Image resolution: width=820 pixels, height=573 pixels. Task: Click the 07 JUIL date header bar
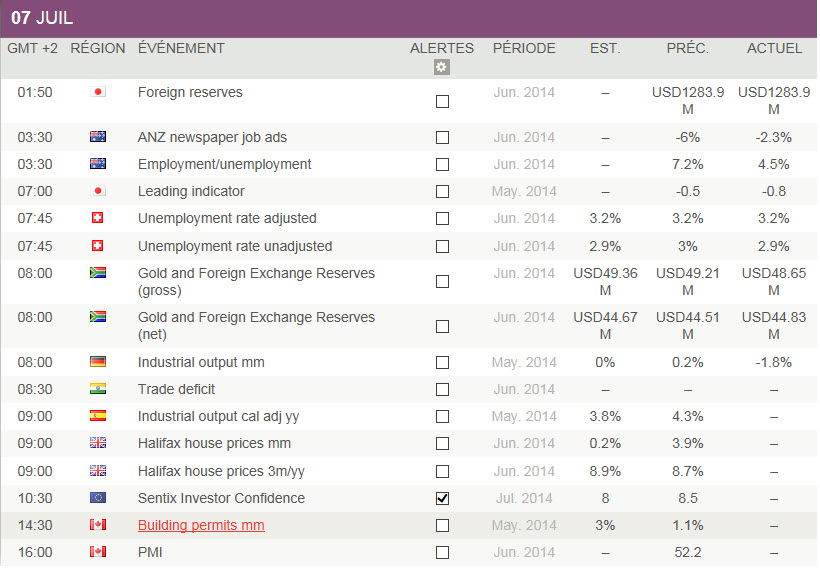pos(42,18)
